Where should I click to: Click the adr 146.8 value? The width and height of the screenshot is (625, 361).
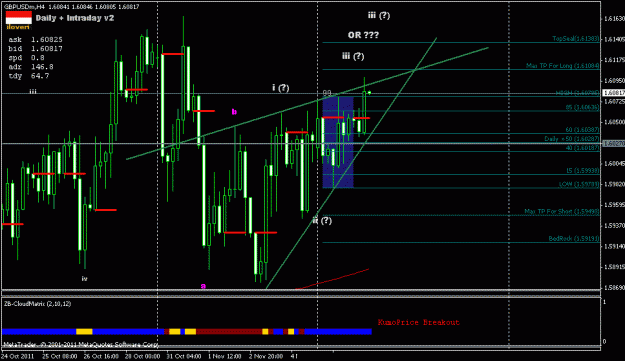click(x=31, y=67)
